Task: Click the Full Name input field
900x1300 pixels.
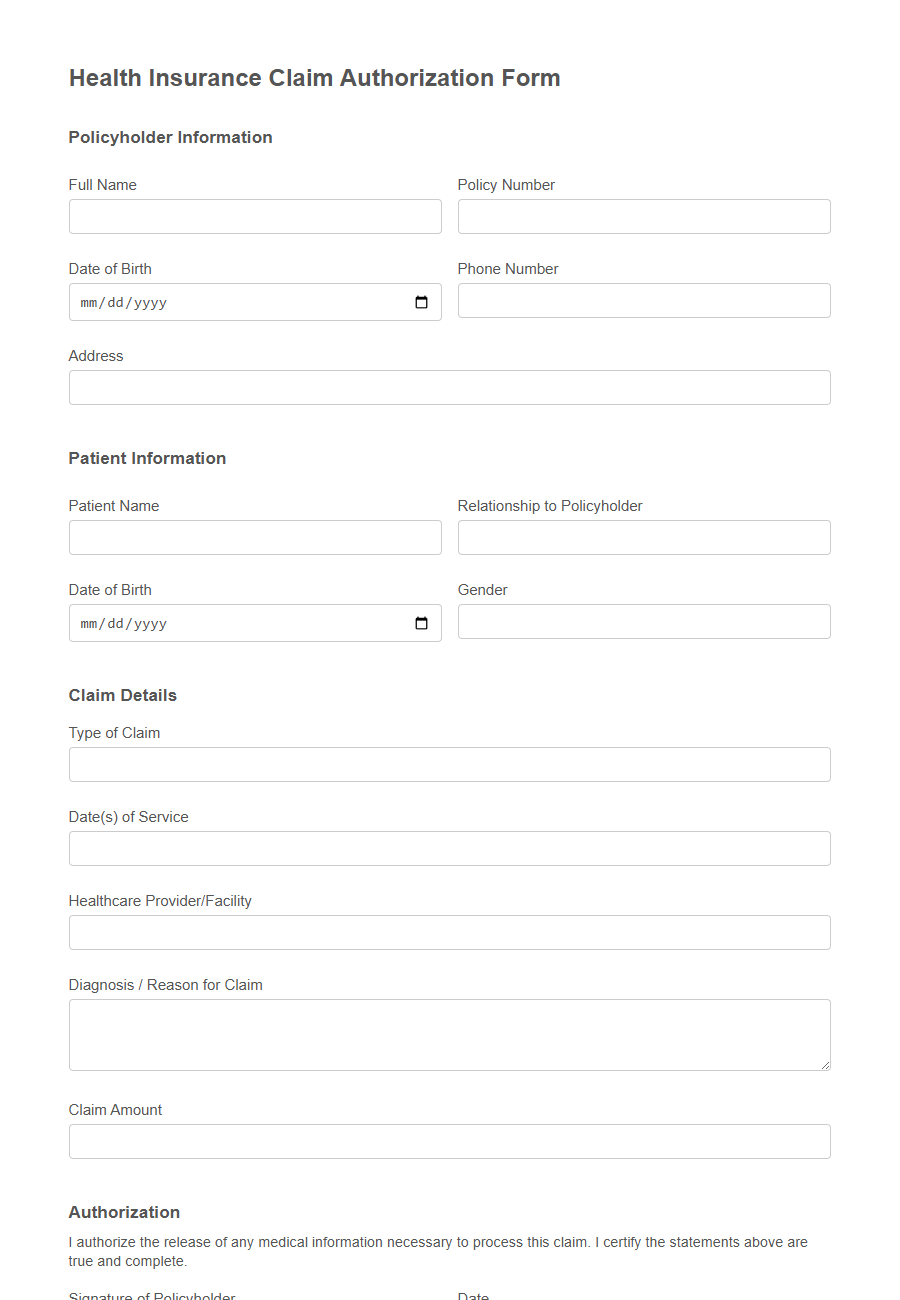Action: [254, 216]
